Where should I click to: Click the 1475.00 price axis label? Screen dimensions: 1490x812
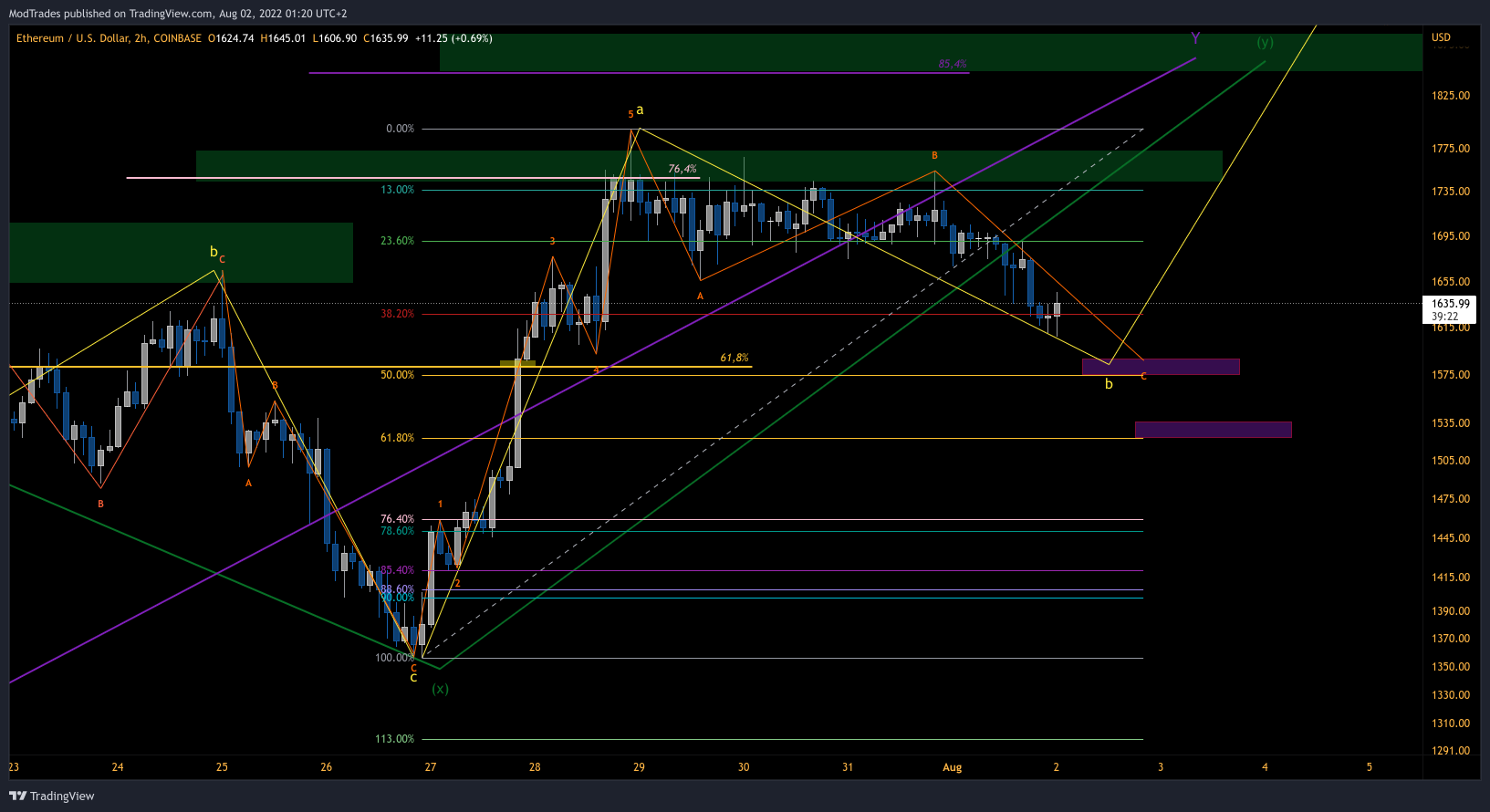[1450, 499]
